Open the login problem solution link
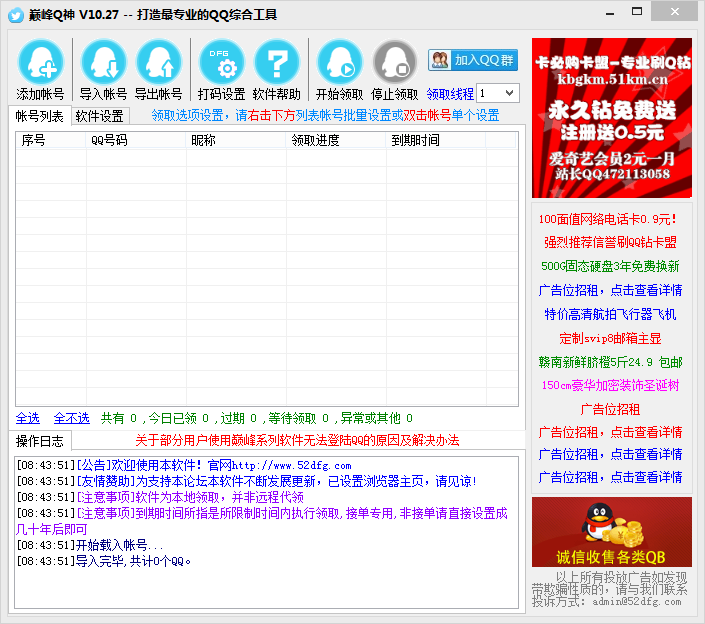This screenshot has height=624, width=705. coord(297,440)
